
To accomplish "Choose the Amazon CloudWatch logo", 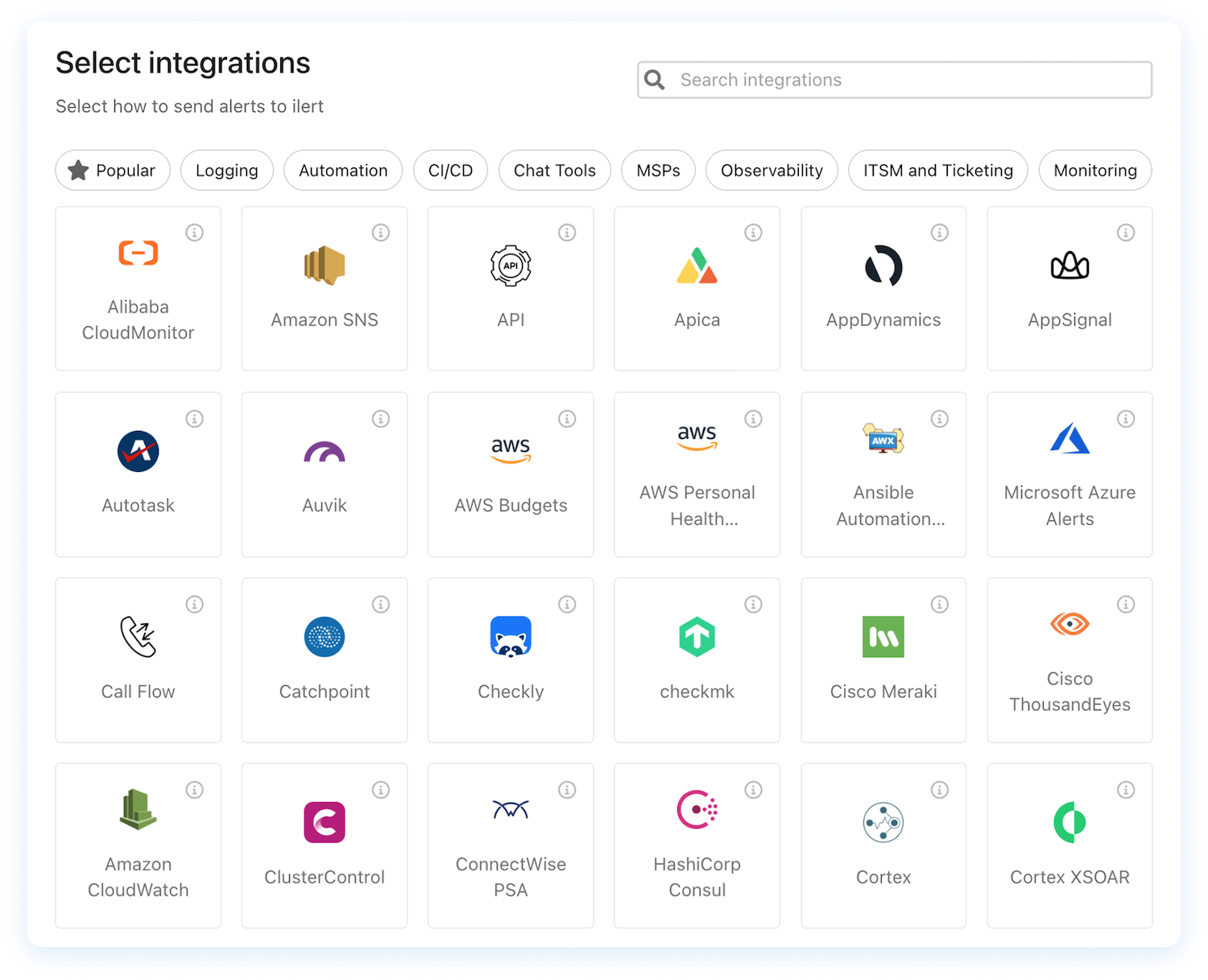I will click(x=139, y=809).
